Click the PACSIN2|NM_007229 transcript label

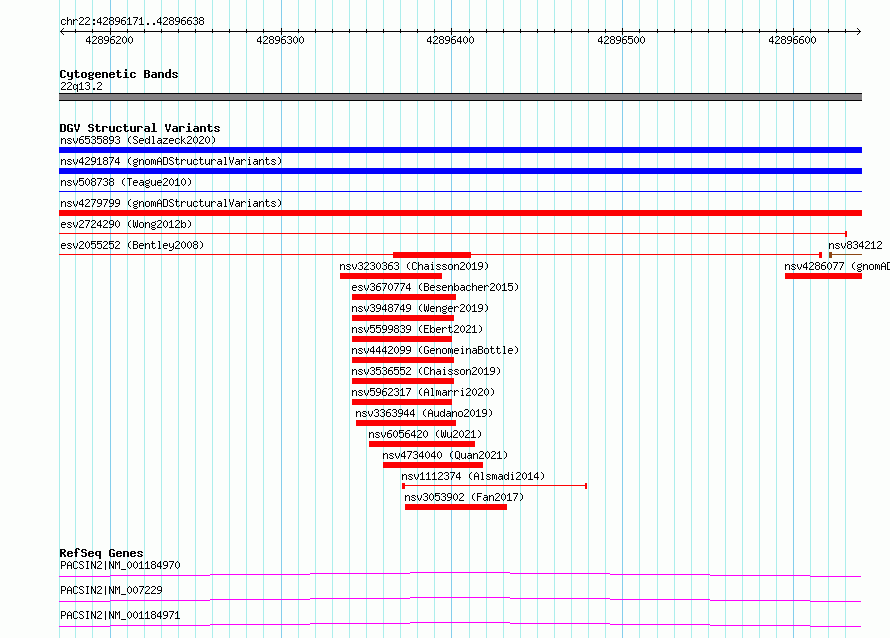[111, 590]
